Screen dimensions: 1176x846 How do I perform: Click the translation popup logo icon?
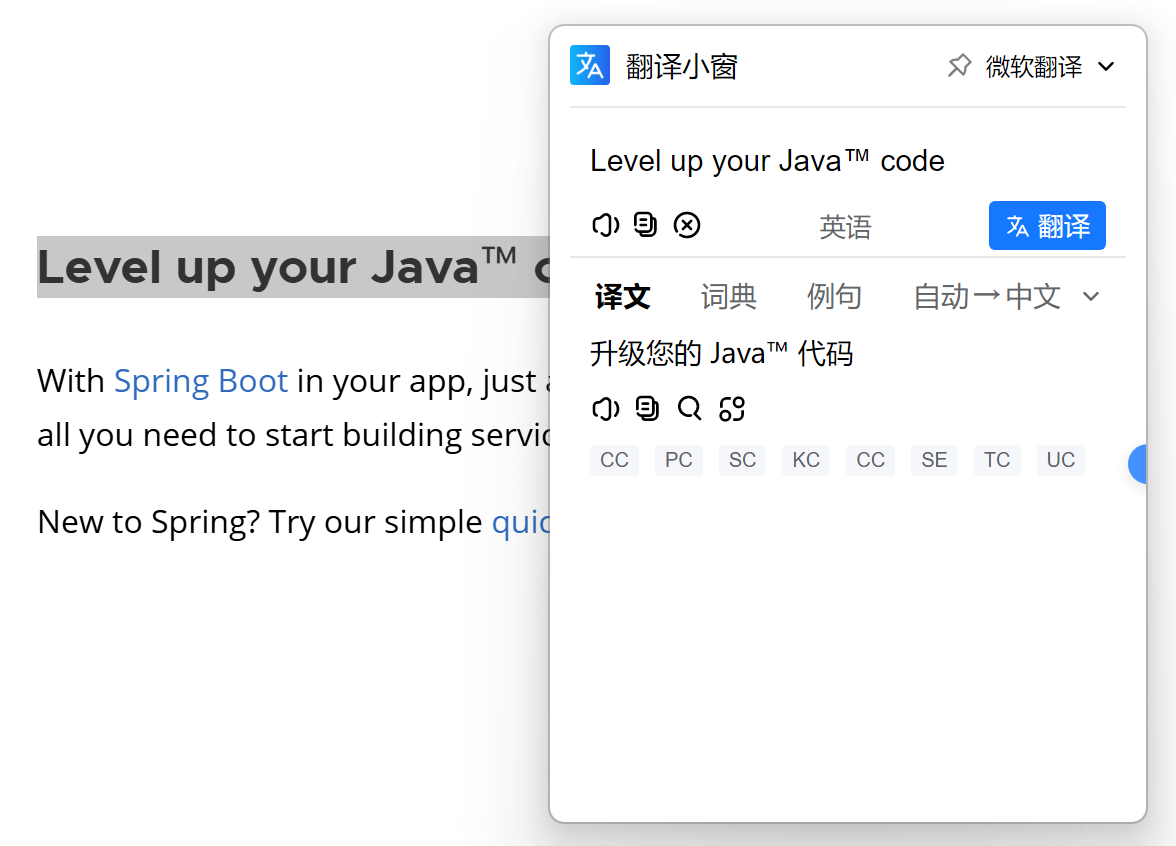590,65
